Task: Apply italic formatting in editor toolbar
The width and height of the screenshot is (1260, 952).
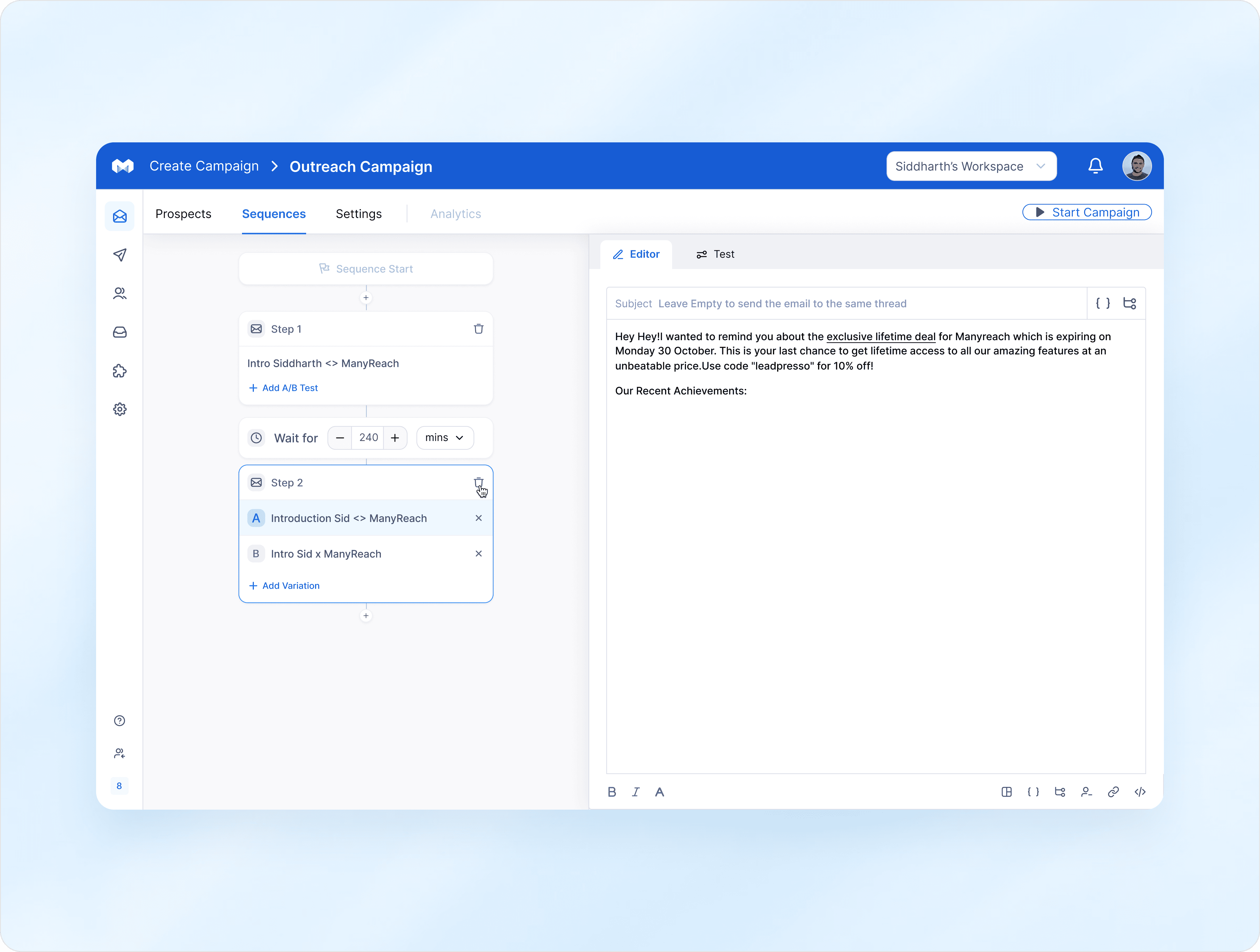Action: [636, 792]
